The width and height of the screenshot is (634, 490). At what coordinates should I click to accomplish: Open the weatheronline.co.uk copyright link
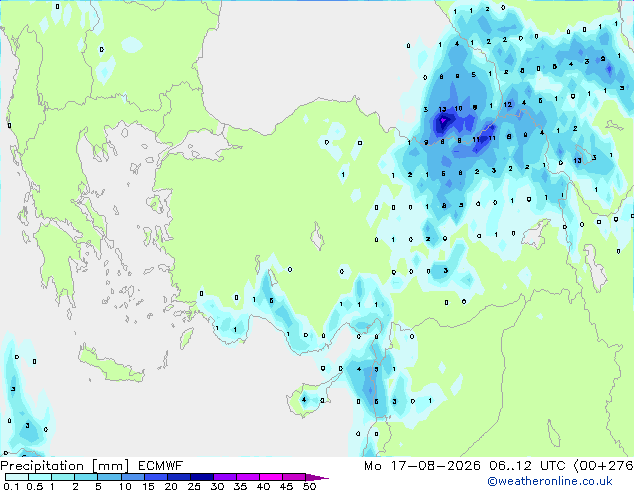[x=550, y=481]
